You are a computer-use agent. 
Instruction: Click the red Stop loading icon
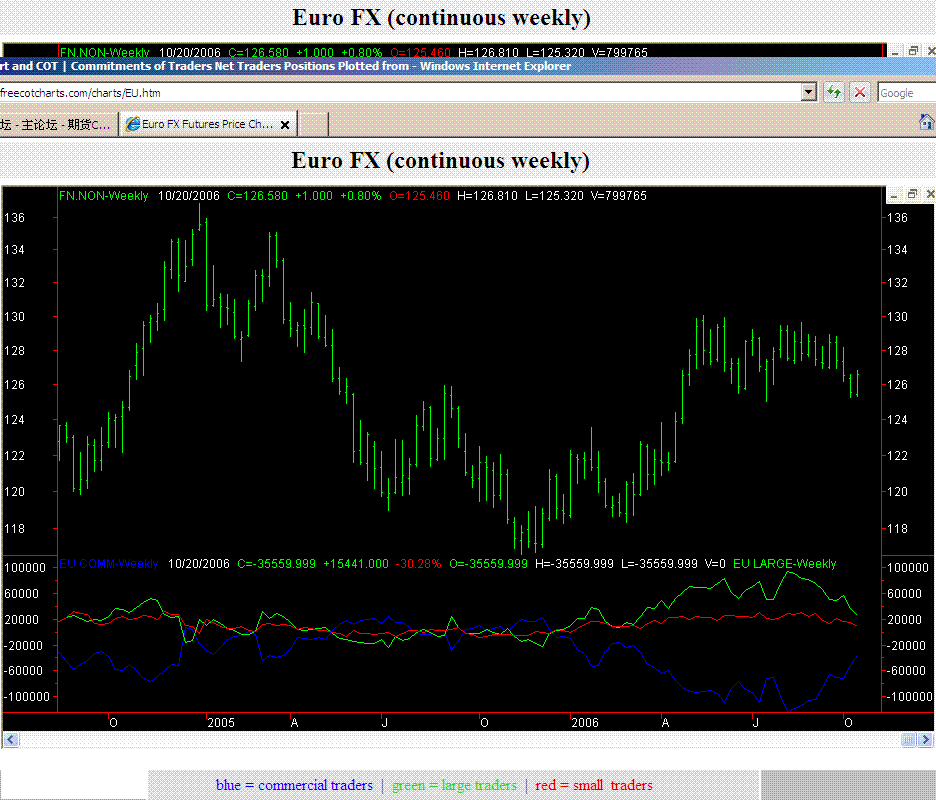[x=859, y=93]
